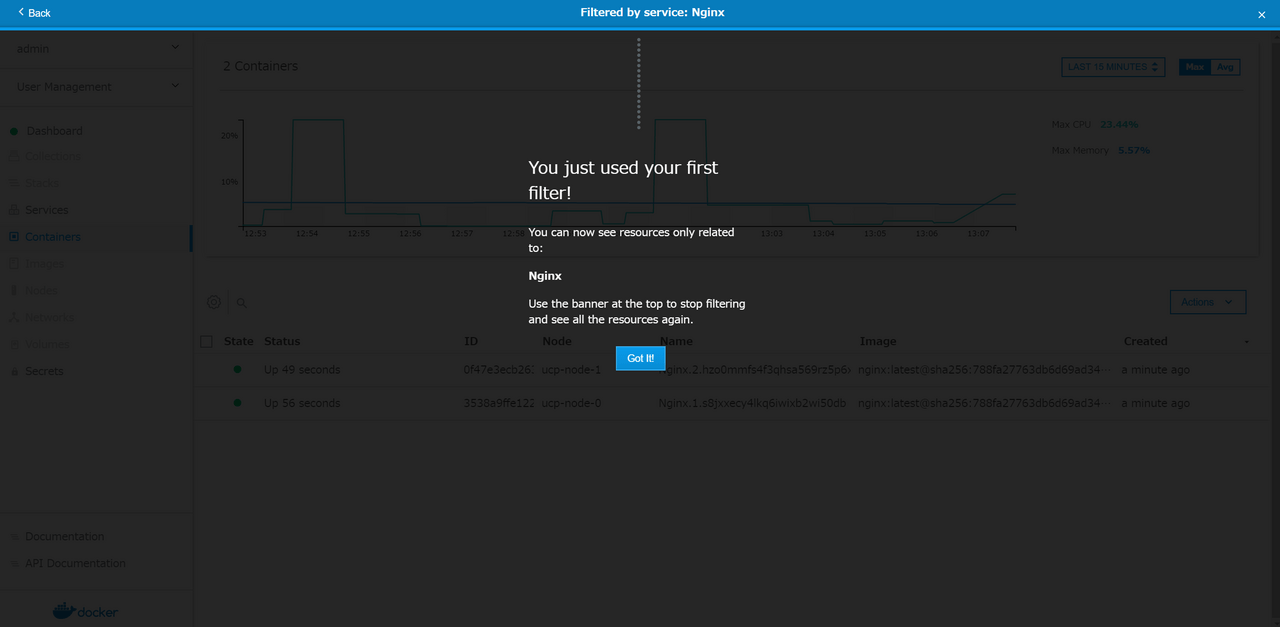Click the Nginx.1.s8jxxecy4lkq6iwixb2wi50db name
The width and height of the screenshot is (1280, 627).
[753, 403]
